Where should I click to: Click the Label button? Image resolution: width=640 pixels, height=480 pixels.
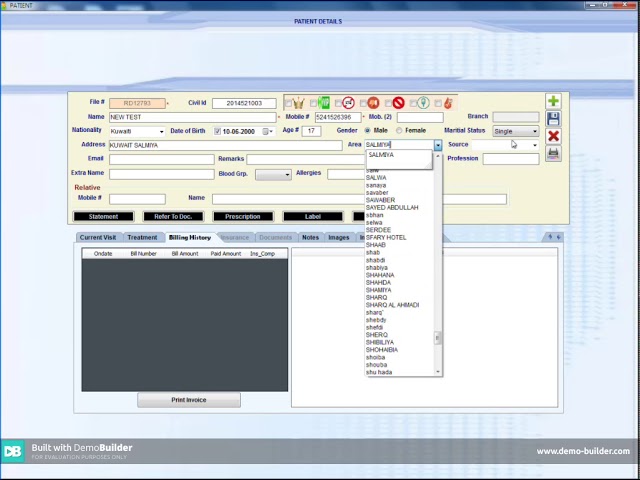(313, 217)
